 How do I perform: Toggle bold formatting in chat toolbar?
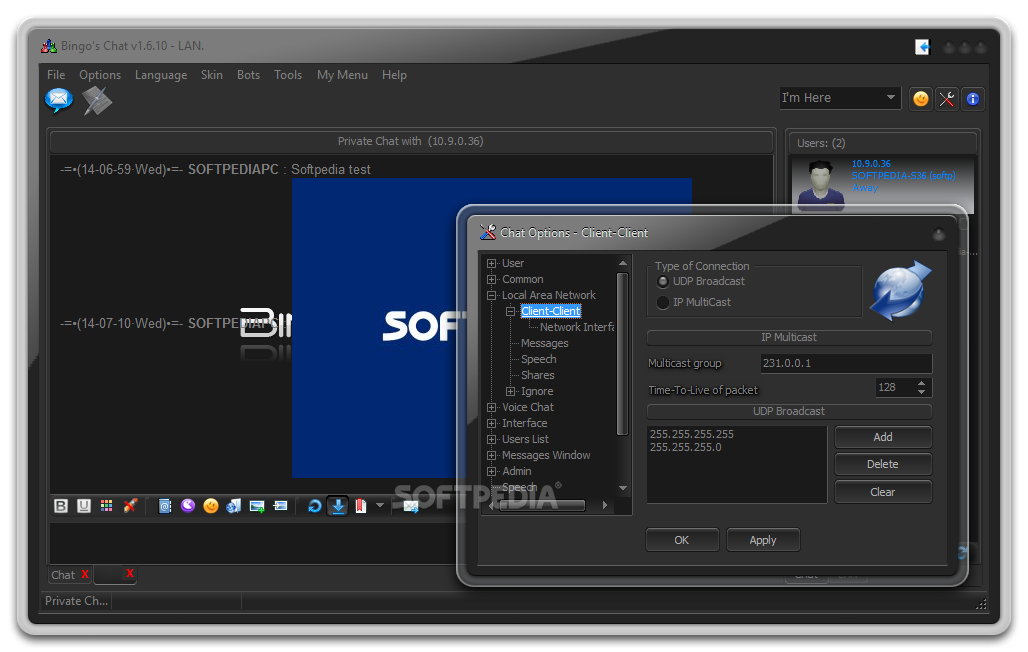[x=61, y=506]
